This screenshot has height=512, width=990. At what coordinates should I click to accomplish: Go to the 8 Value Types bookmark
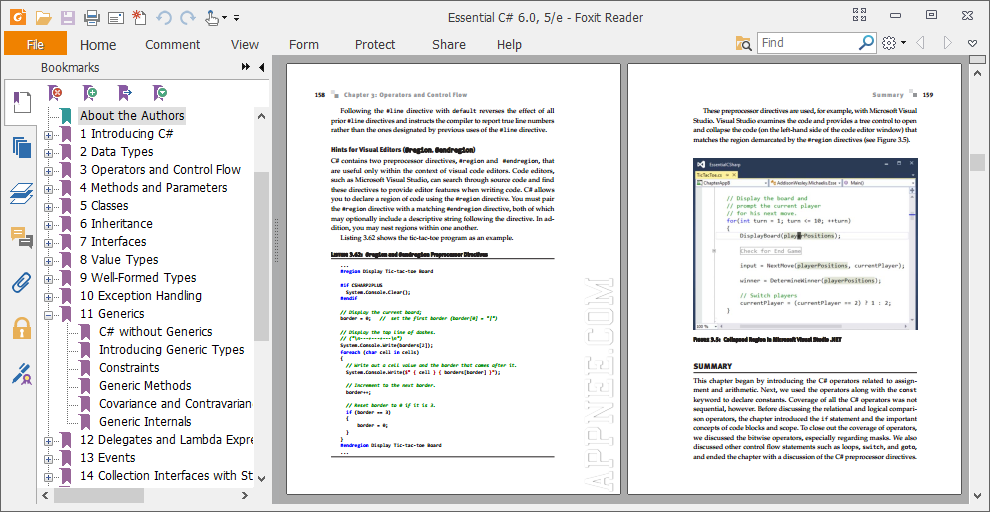click(x=119, y=259)
